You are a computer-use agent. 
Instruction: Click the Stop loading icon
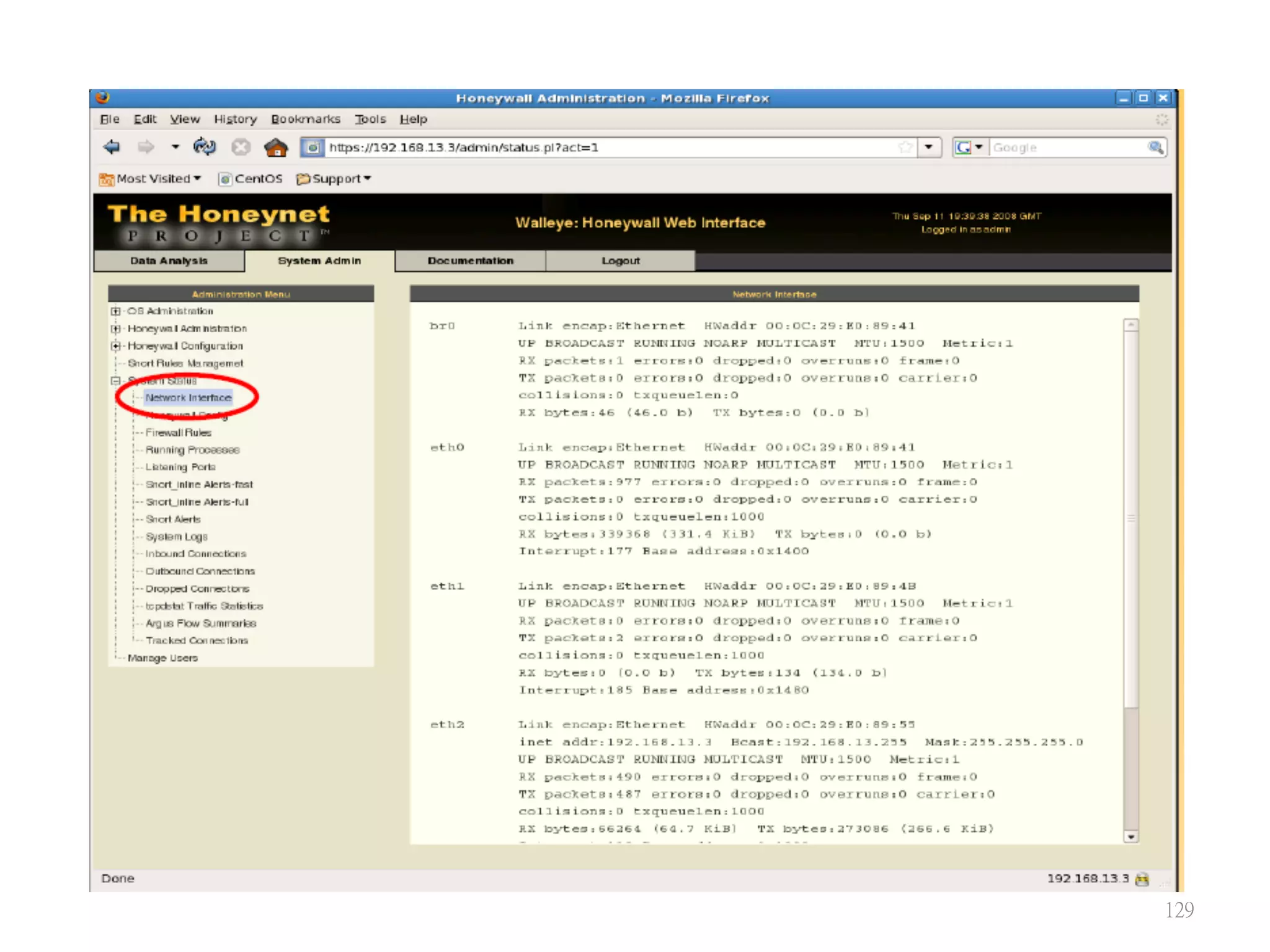(x=241, y=148)
